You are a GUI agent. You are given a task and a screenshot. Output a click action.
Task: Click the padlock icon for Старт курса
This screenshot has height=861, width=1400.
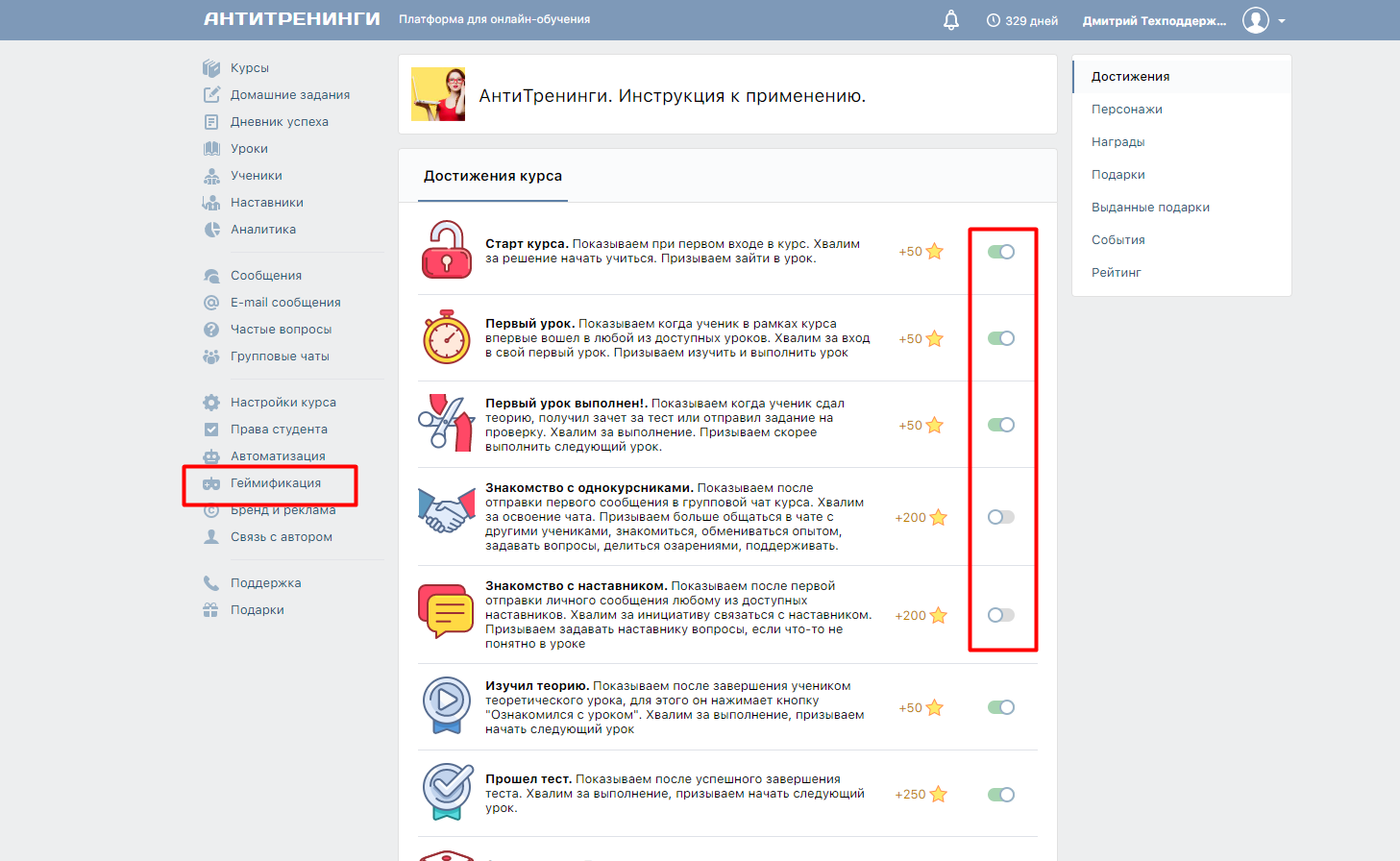pos(447,250)
